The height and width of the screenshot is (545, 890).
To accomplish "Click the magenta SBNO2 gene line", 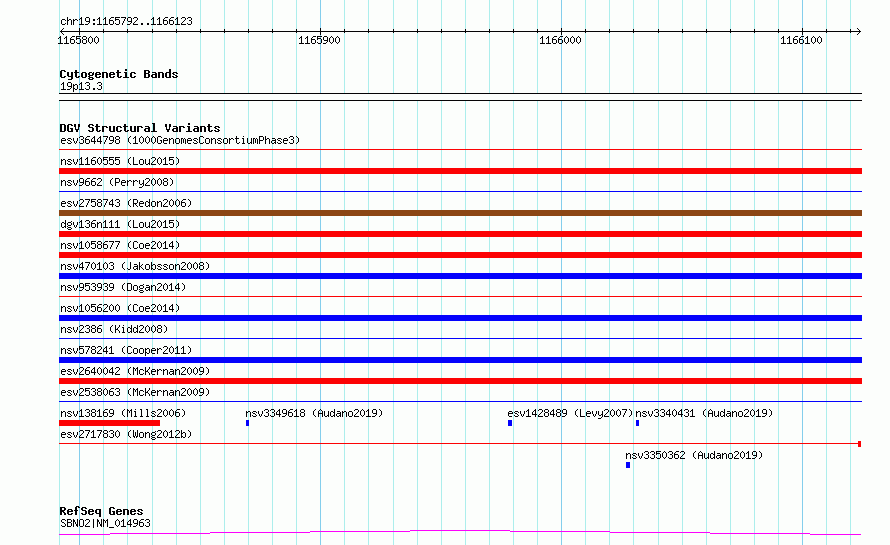I will click(x=460, y=532).
